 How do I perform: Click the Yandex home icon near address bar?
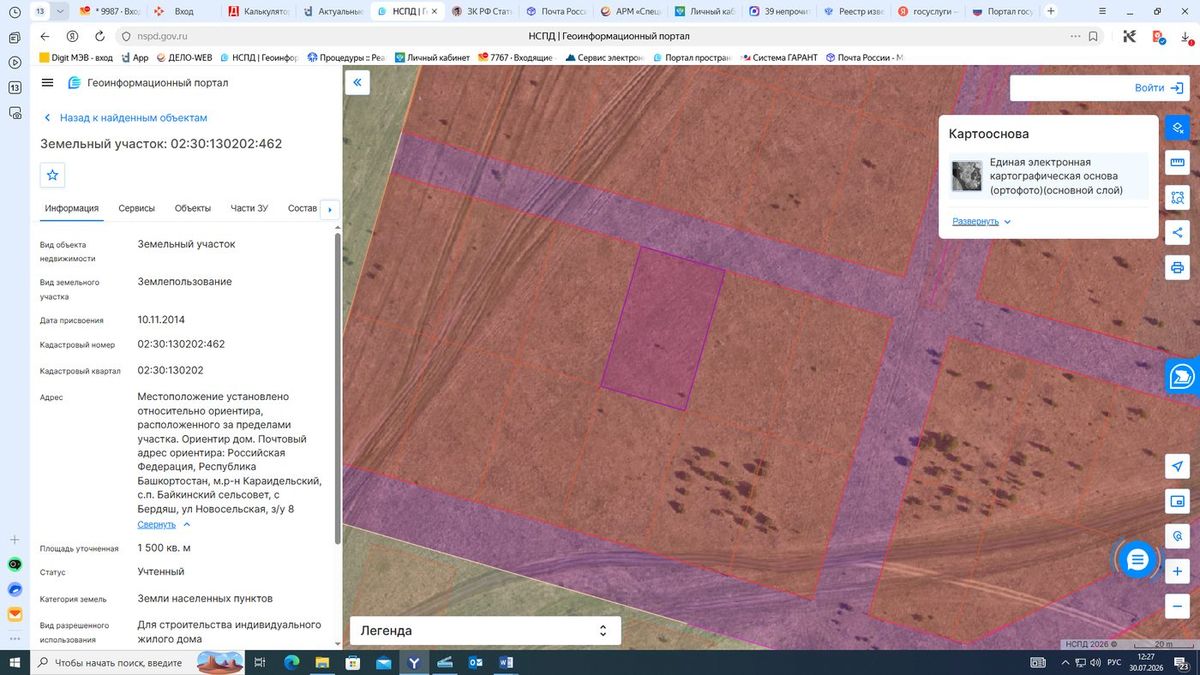pyautogui.click(x=71, y=36)
